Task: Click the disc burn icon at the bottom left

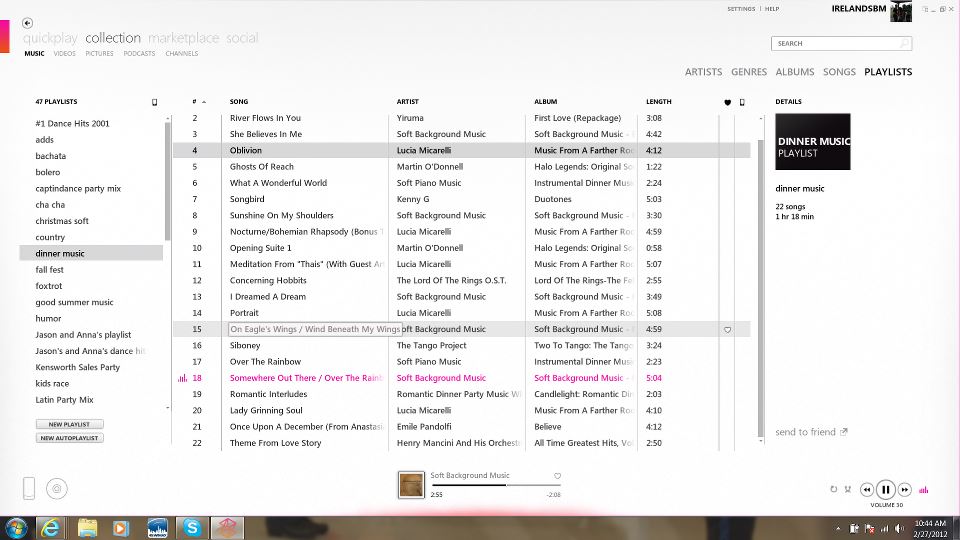Action: (57, 489)
